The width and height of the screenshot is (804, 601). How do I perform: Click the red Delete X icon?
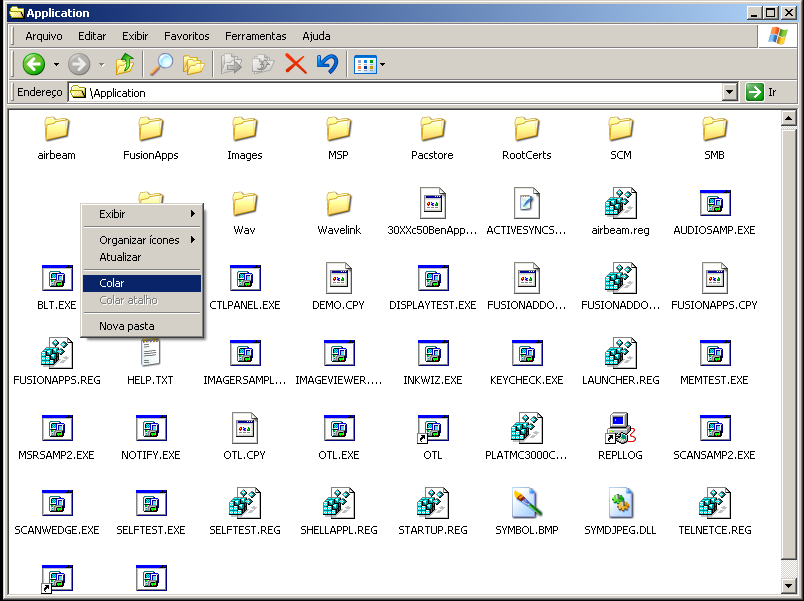point(296,65)
